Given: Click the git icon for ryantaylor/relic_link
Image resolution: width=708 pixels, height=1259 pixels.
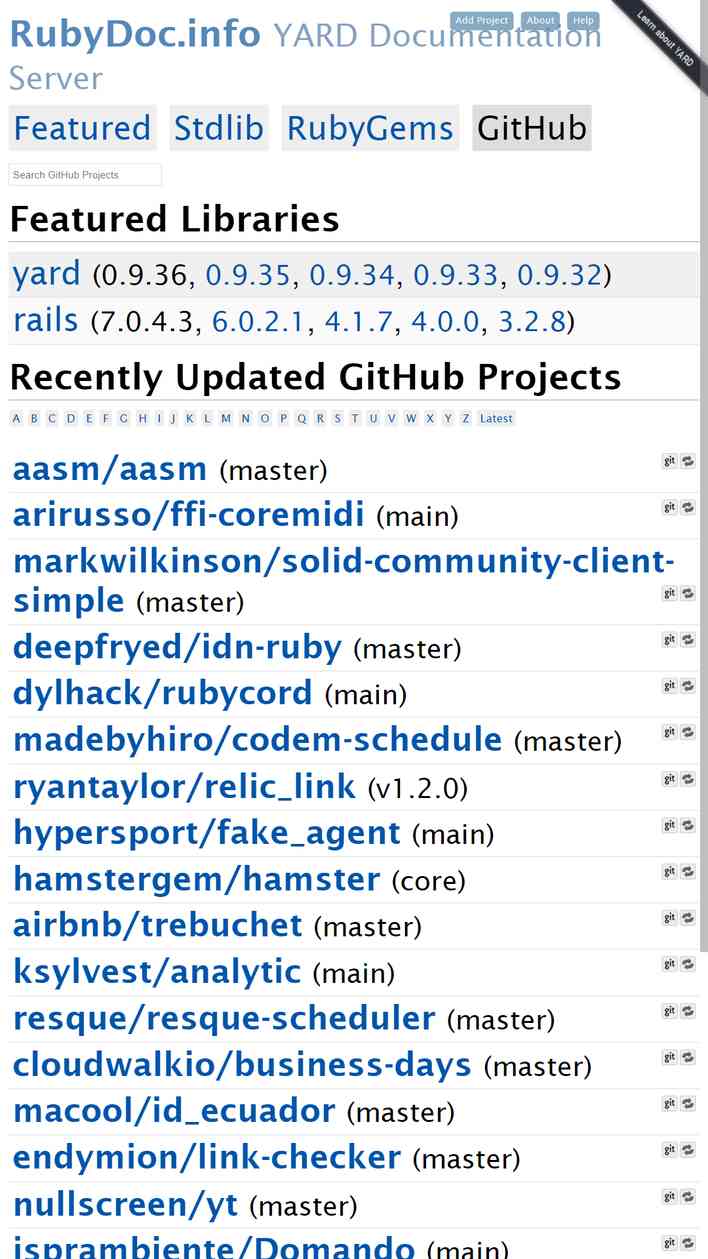Looking at the screenshot, I should pyautogui.click(x=670, y=779).
